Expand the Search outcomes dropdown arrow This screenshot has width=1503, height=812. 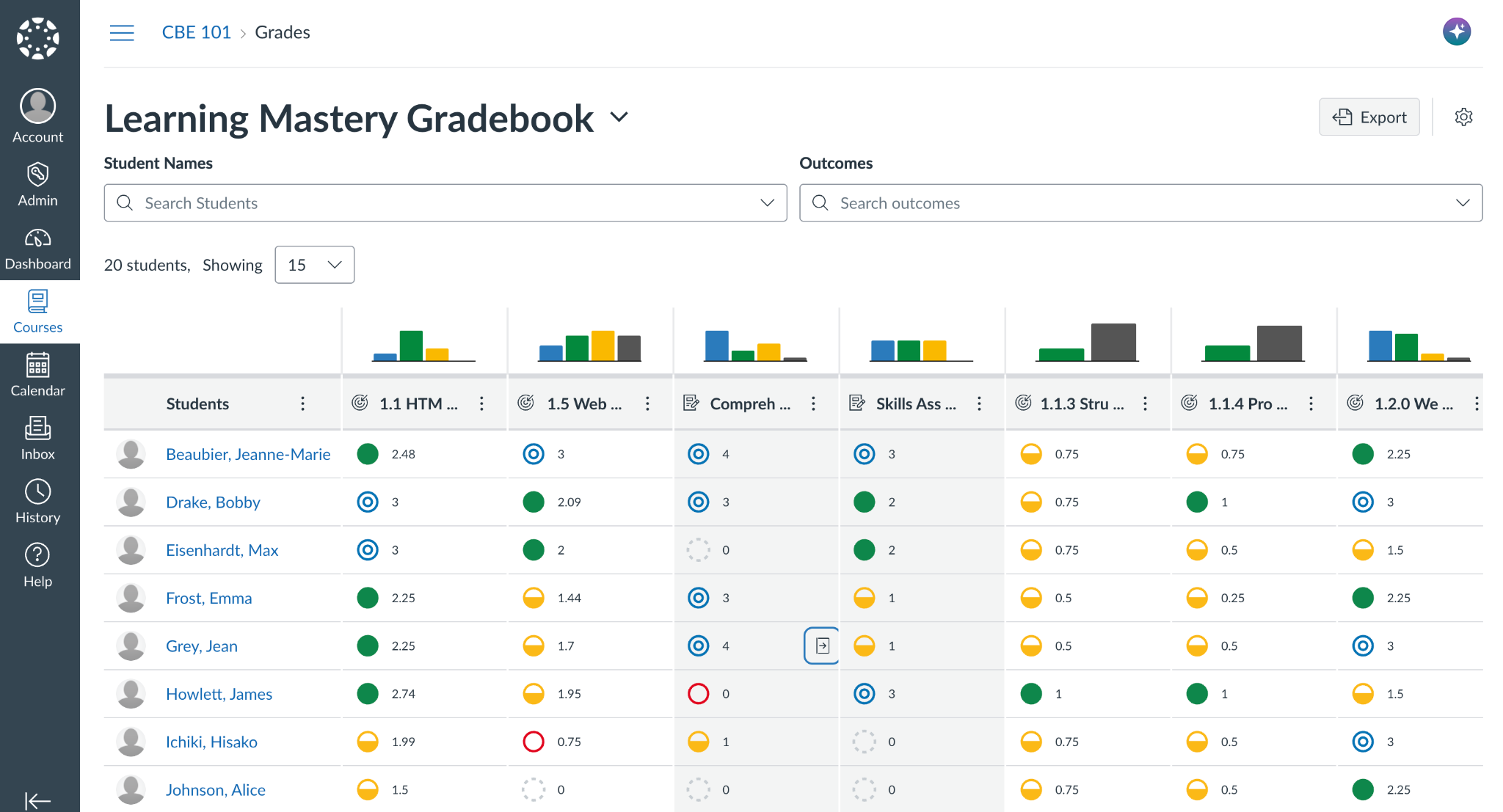click(1463, 202)
